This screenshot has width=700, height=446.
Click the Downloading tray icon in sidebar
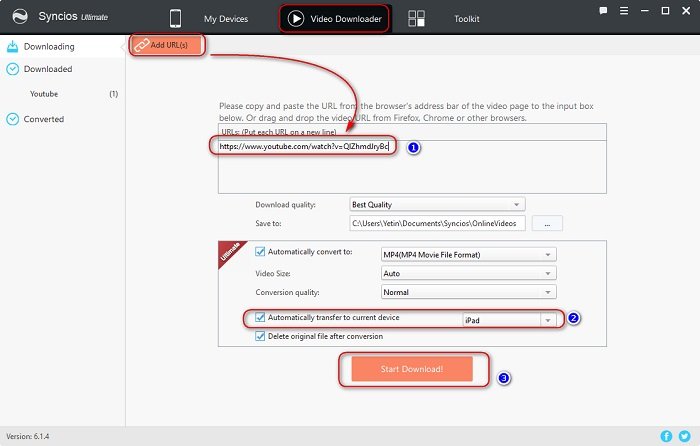coord(12,46)
